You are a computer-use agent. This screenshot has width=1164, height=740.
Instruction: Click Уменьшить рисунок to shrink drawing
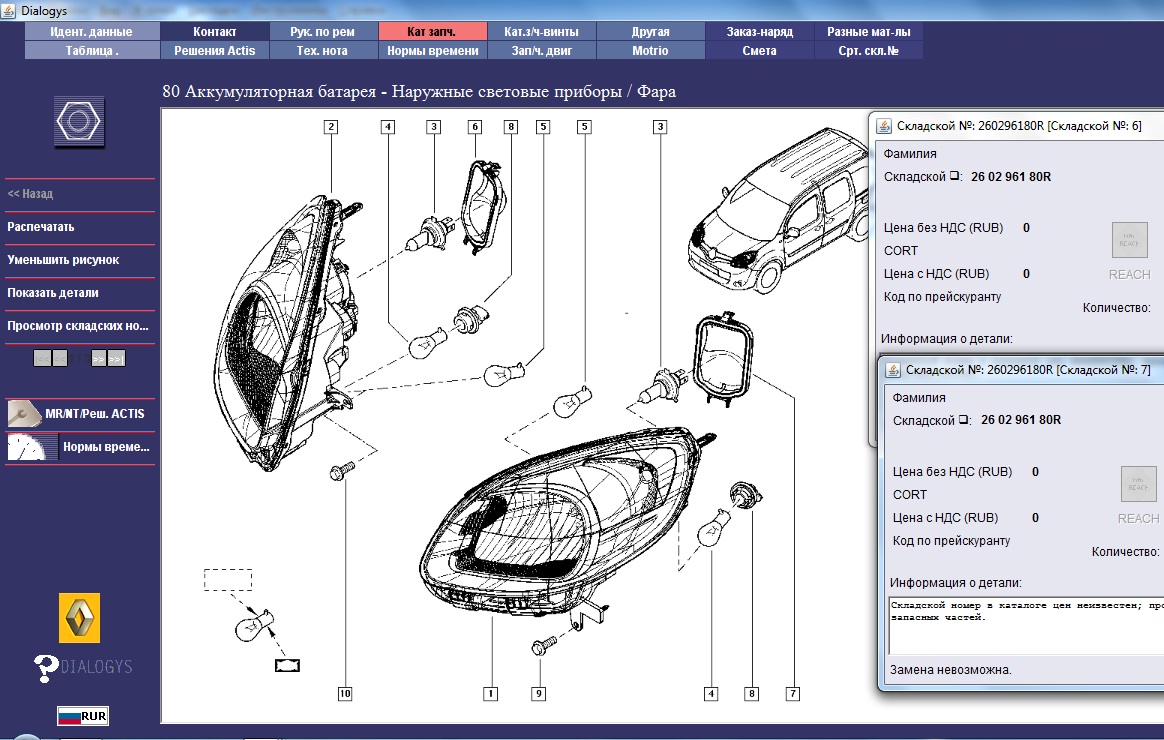pyautogui.click(x=80, y=260)
